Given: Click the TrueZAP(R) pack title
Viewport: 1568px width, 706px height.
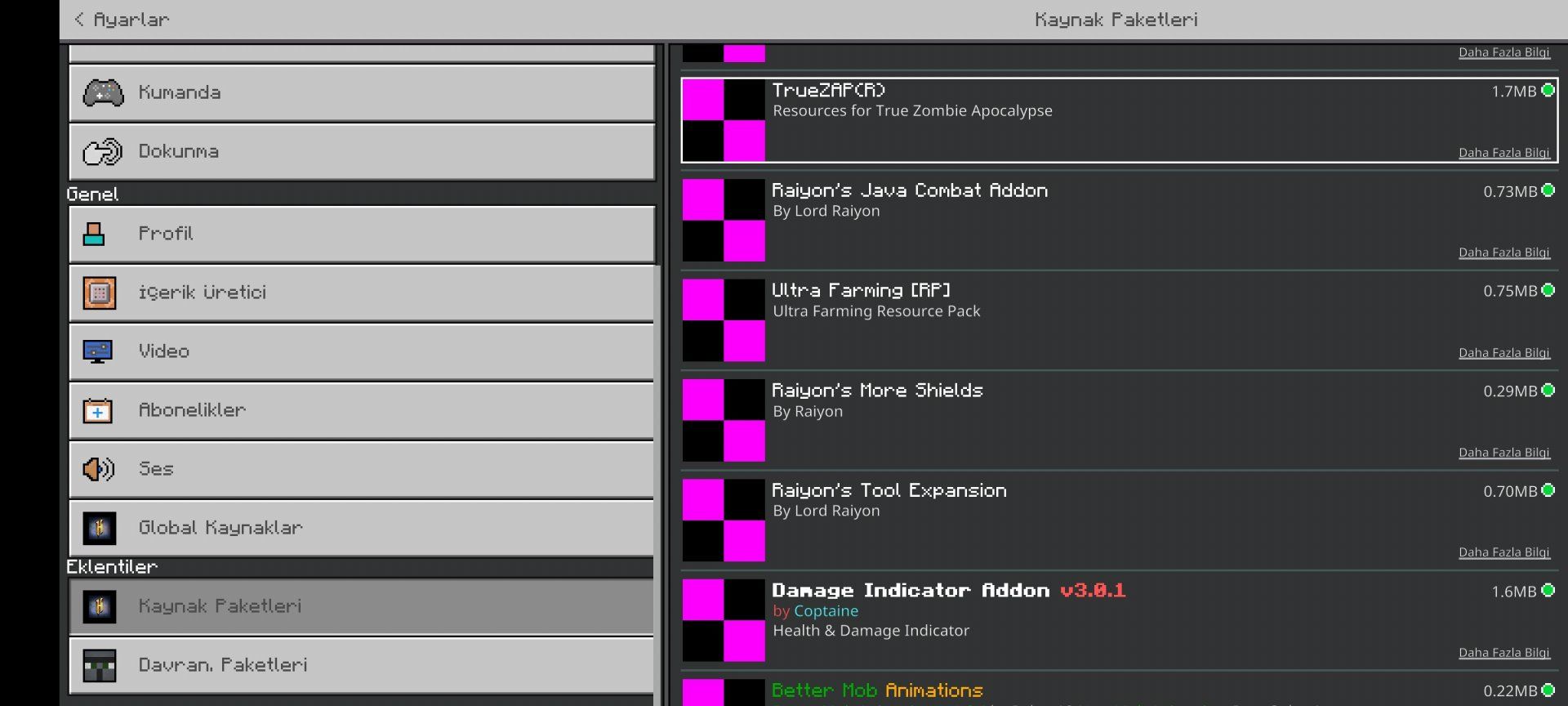Looking at the screenshot, I should click(x=829, y=90).
